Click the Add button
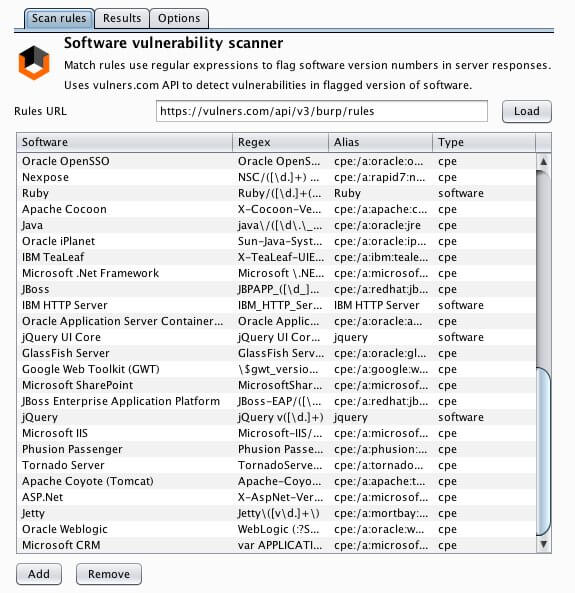The image size is (575, 593). click(x=39, y=574)
